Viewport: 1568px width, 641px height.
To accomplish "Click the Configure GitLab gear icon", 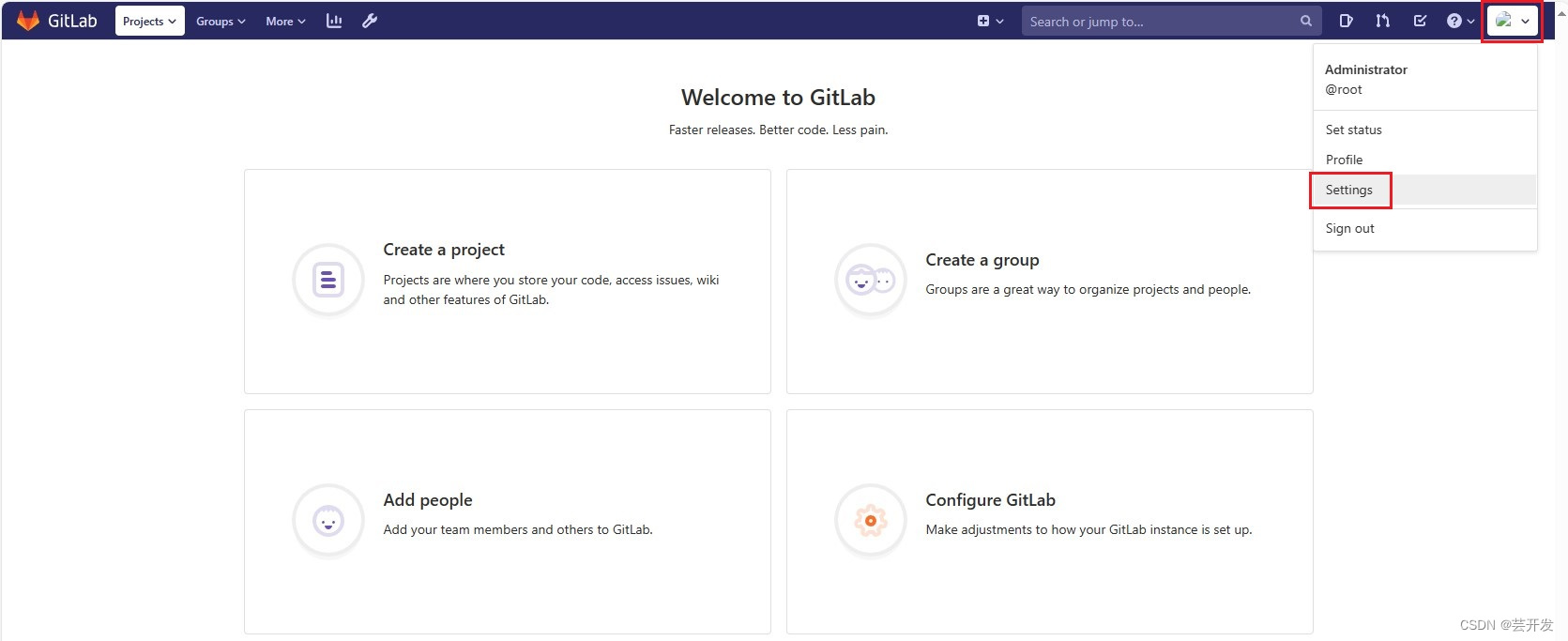I will [x=871, y=520].
